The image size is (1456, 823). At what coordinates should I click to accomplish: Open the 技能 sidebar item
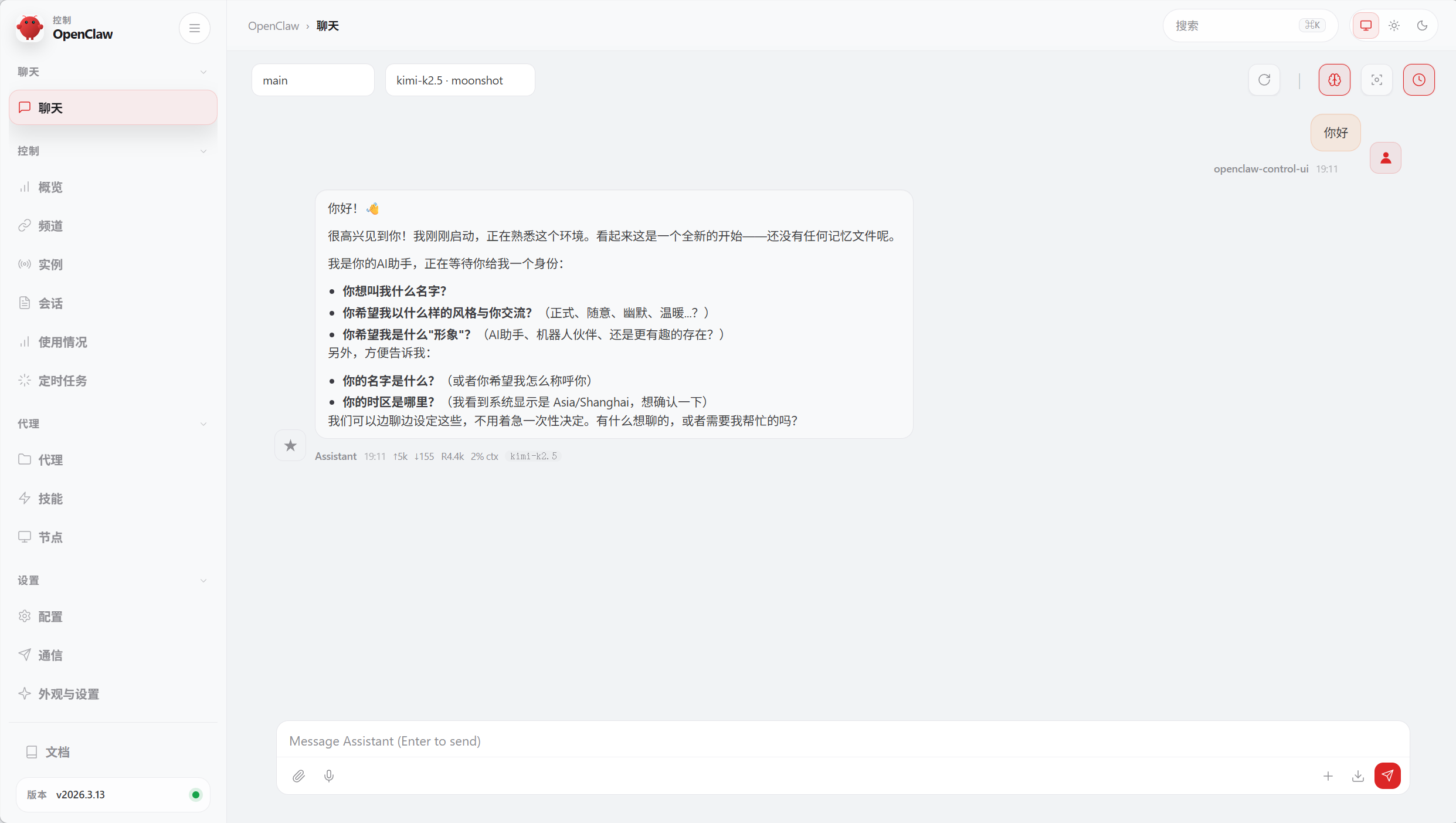50,499
